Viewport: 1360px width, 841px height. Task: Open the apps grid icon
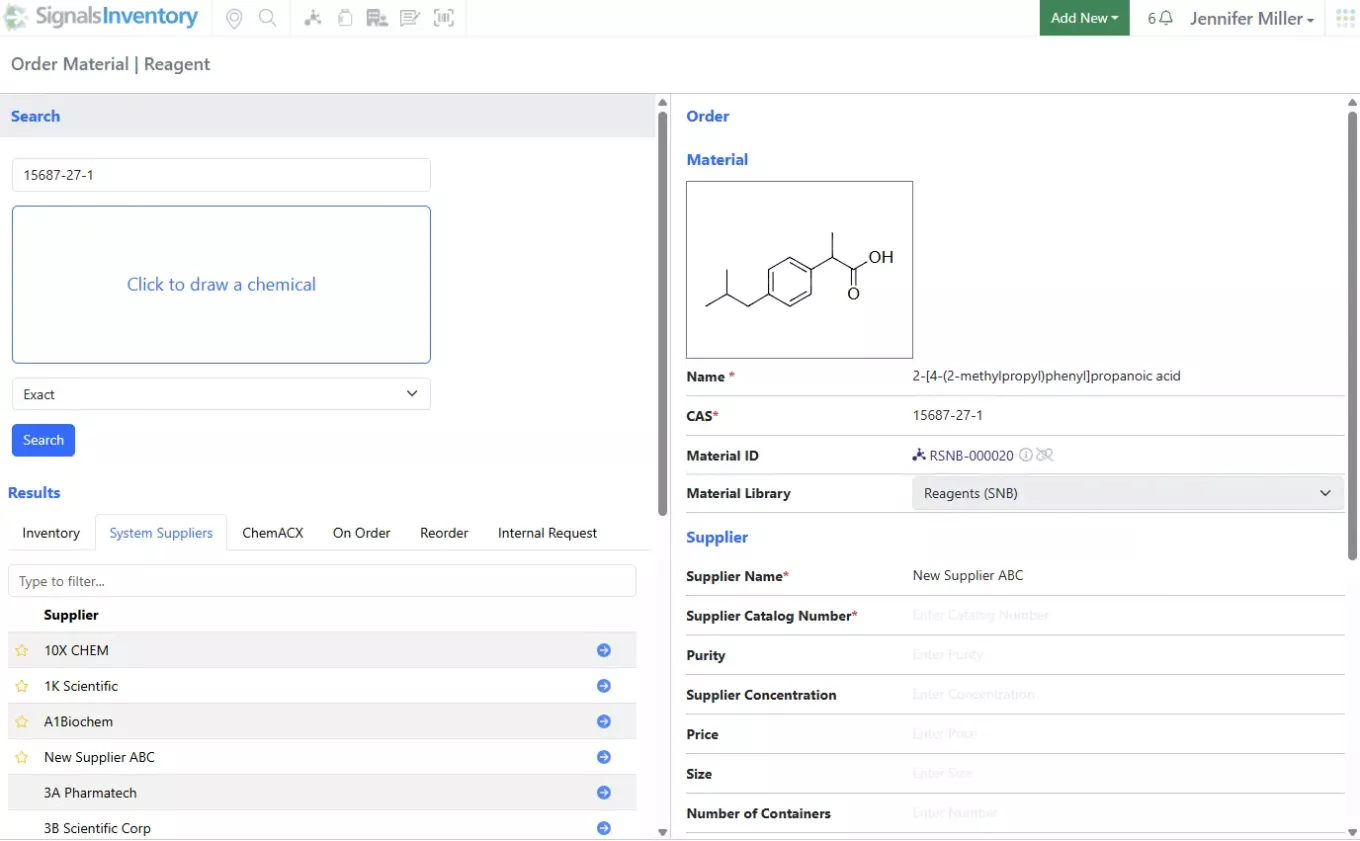[x=1345, y=19]
